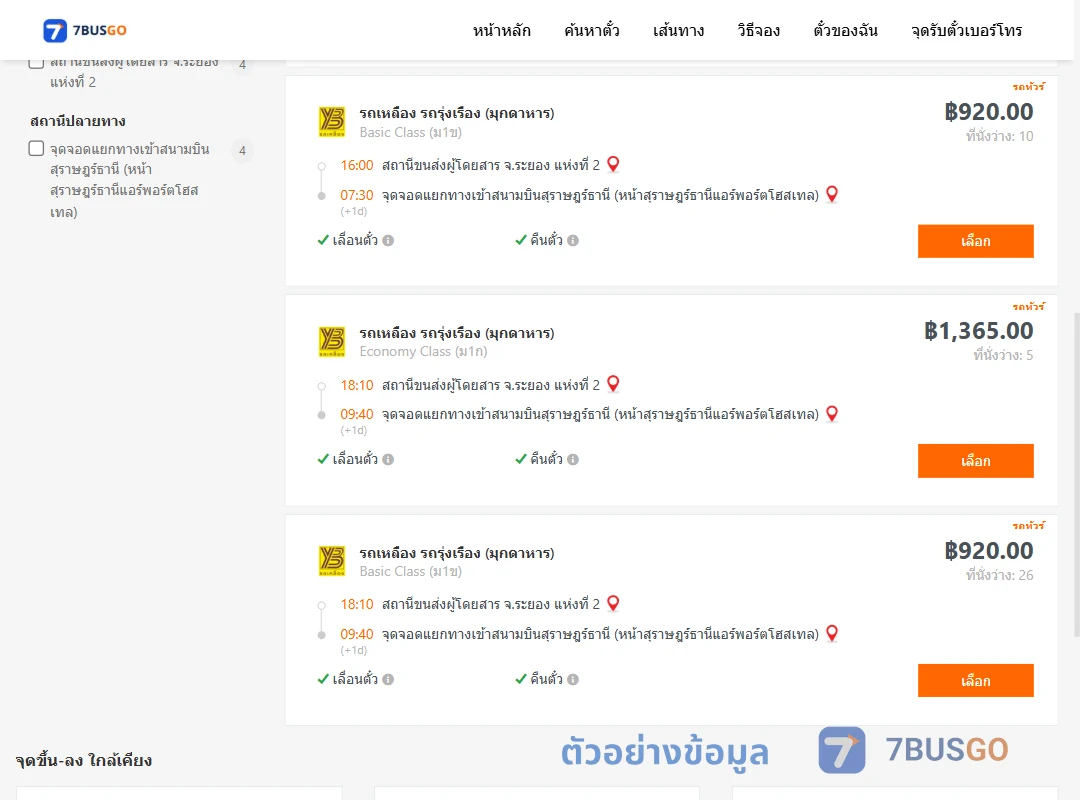Click the yellow operator logo on the Economy Class trip
Viewport: 1080px width, 800px height.
(332, 342)
